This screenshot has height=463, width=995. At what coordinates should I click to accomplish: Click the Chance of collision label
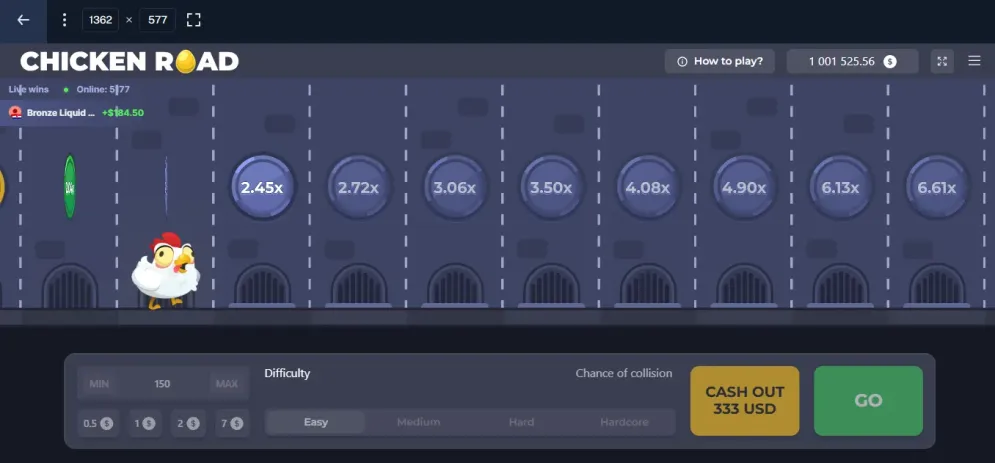(624, 373)
